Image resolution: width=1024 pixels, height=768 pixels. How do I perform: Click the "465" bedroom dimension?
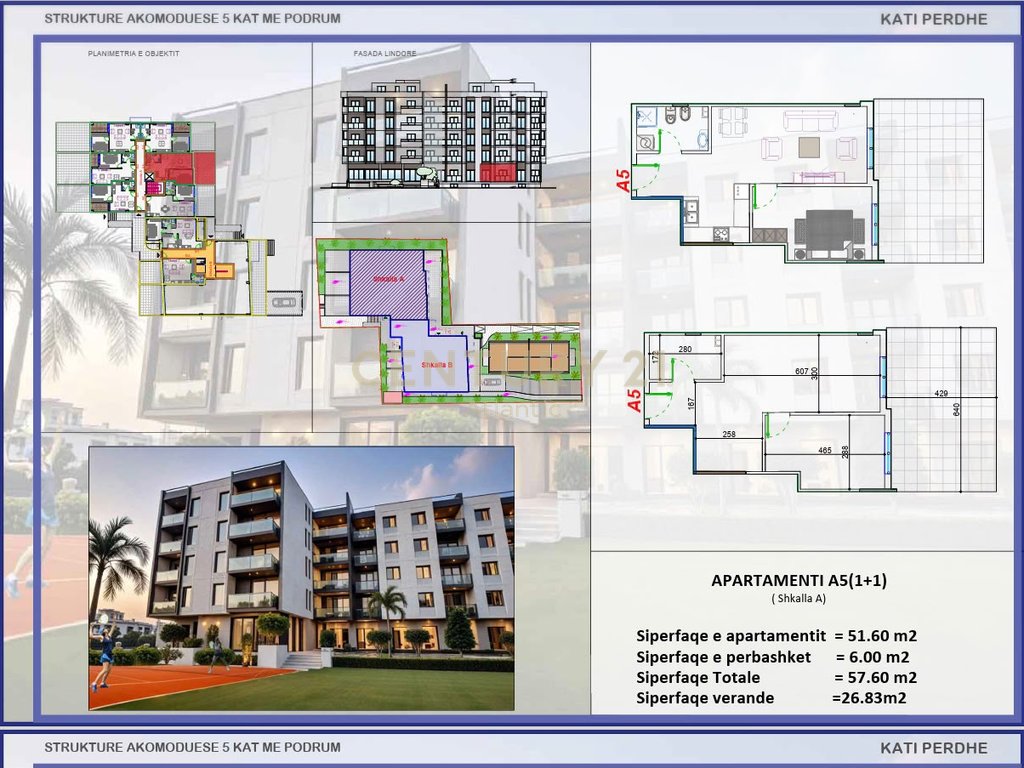(825, 451)
